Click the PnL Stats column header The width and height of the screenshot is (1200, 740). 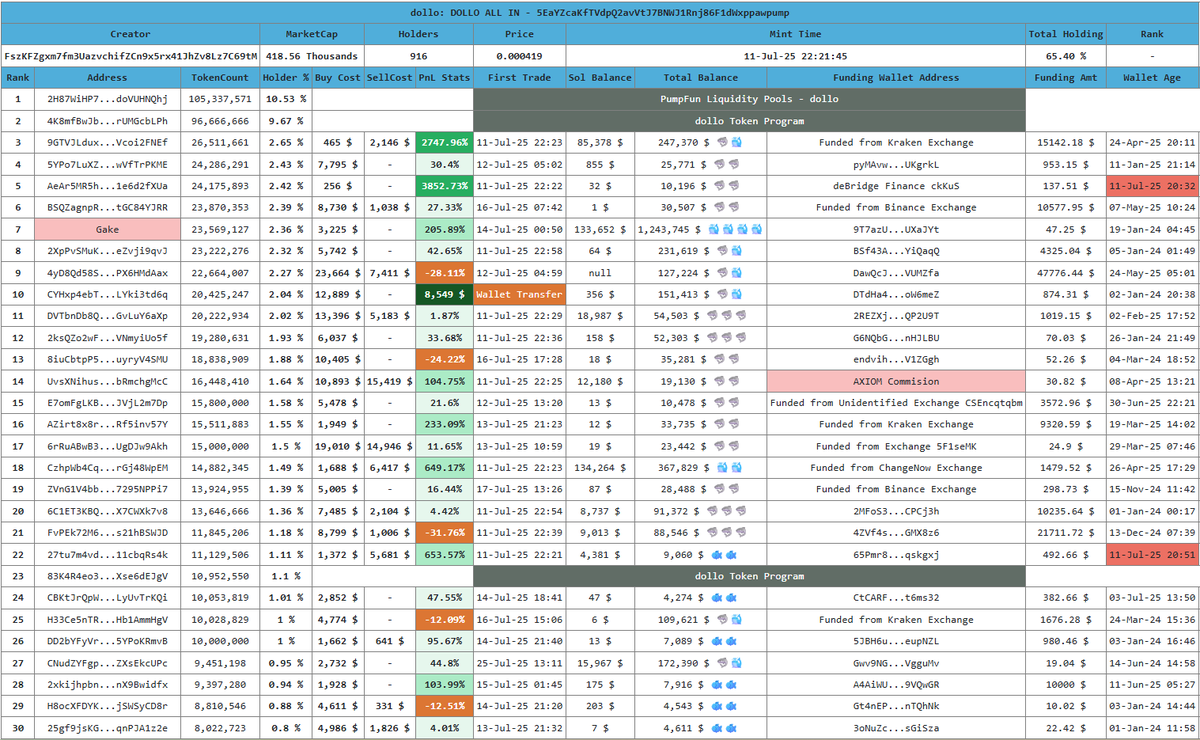[x=444, y=77]
